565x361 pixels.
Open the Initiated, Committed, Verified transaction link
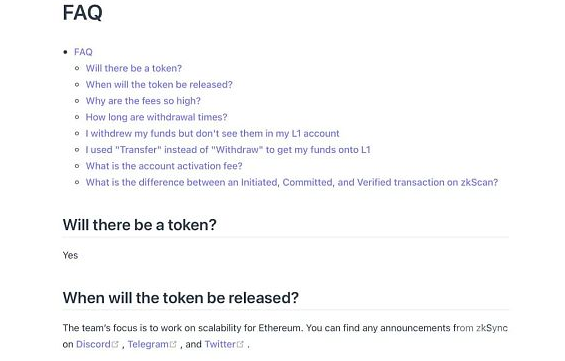tap(292, 182)
